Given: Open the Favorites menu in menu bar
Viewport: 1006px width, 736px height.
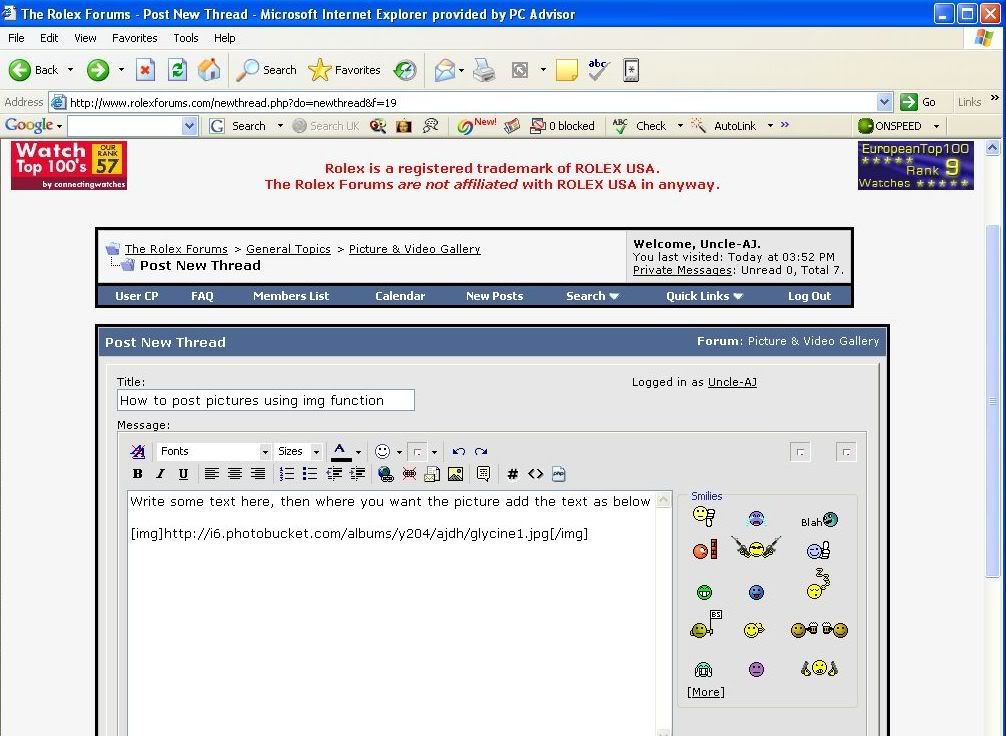Looking at the screenshot, I should 135,38.
